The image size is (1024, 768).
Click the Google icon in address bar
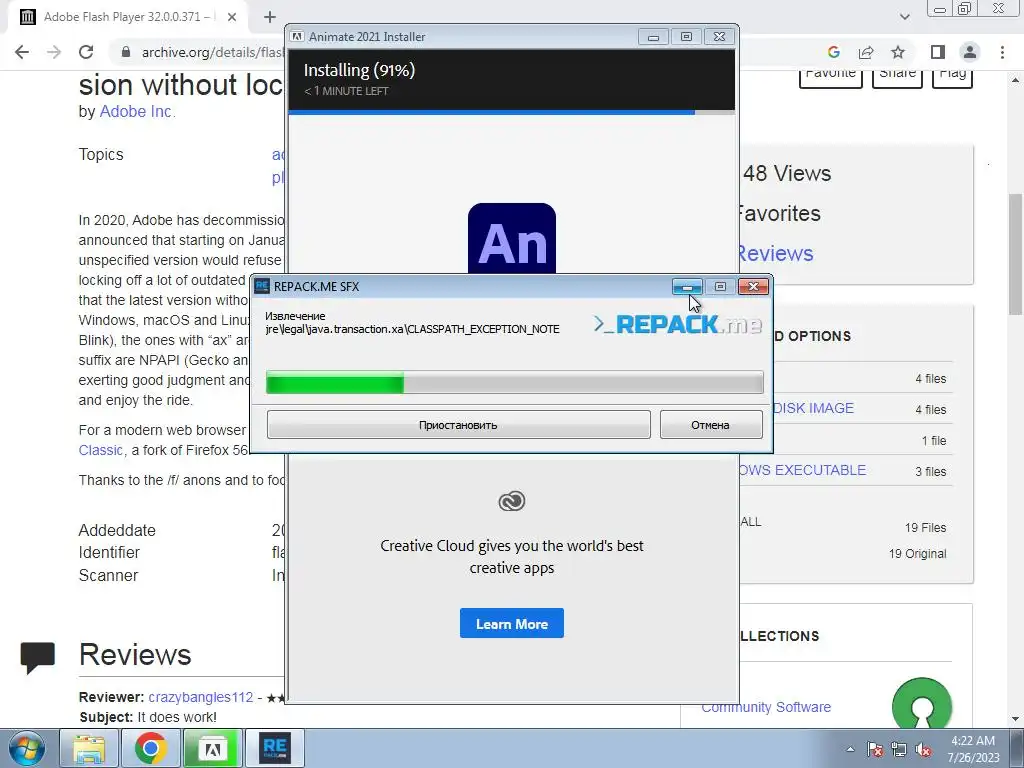click(833, 52)
